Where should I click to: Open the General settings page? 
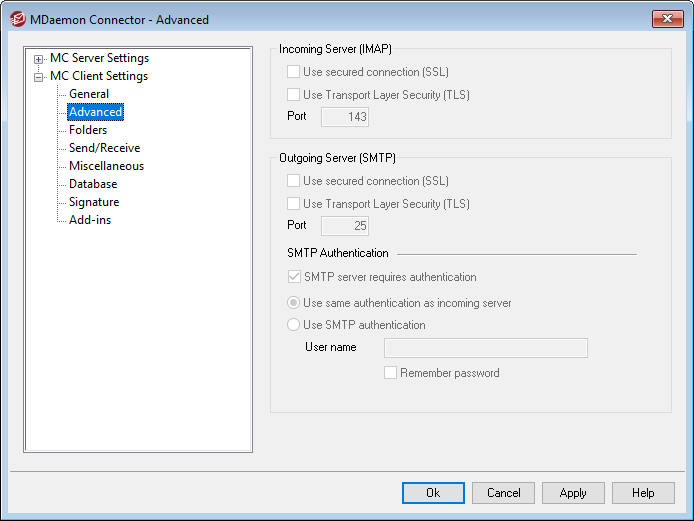(89, 94)
